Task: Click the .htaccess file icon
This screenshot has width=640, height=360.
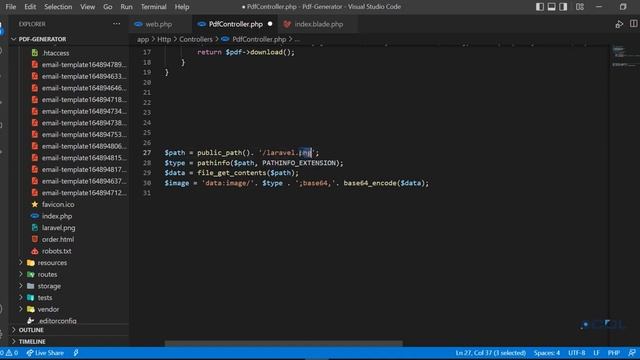Action: coord(35,53)
